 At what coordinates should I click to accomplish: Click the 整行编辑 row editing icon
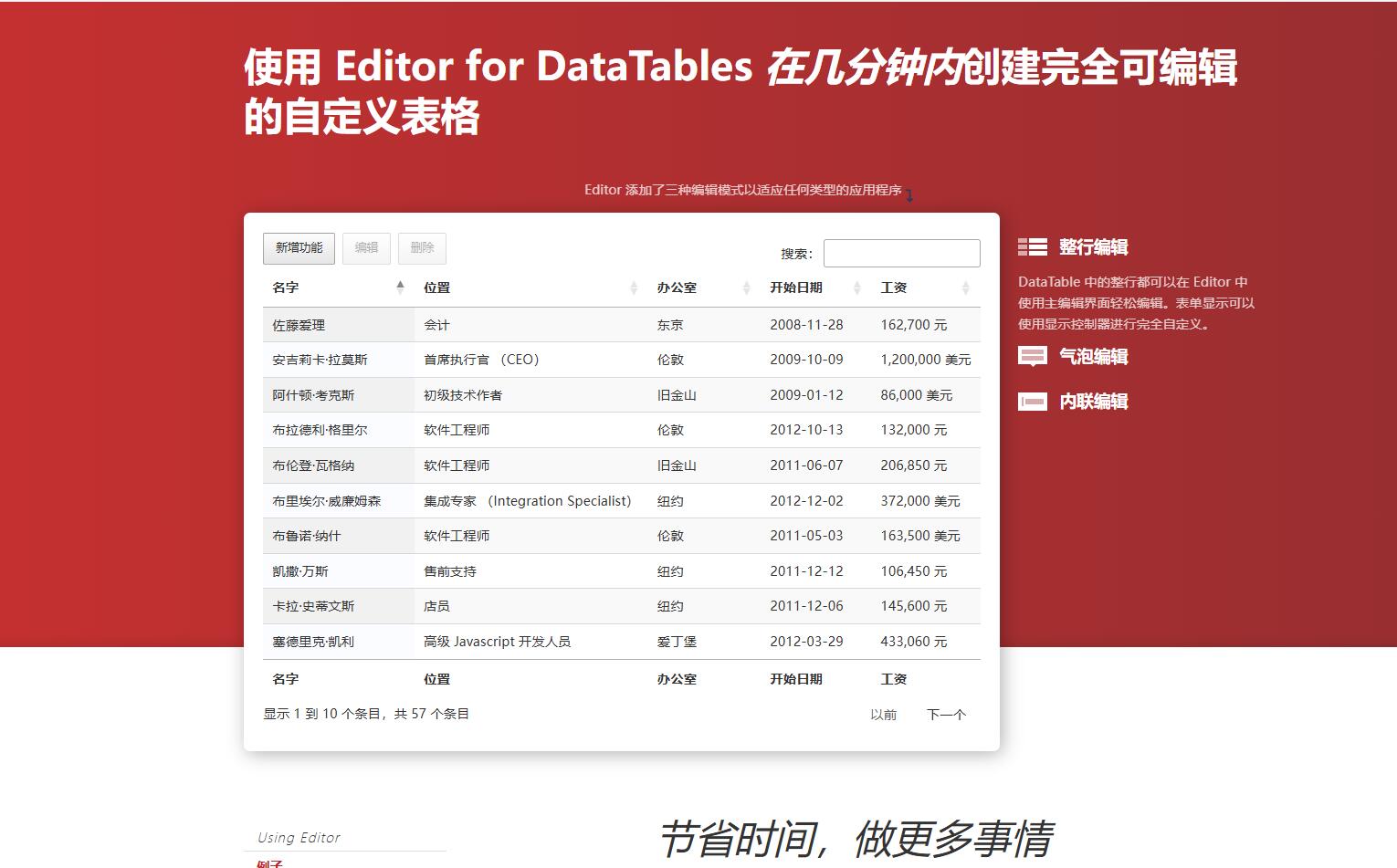(1033, 246)
